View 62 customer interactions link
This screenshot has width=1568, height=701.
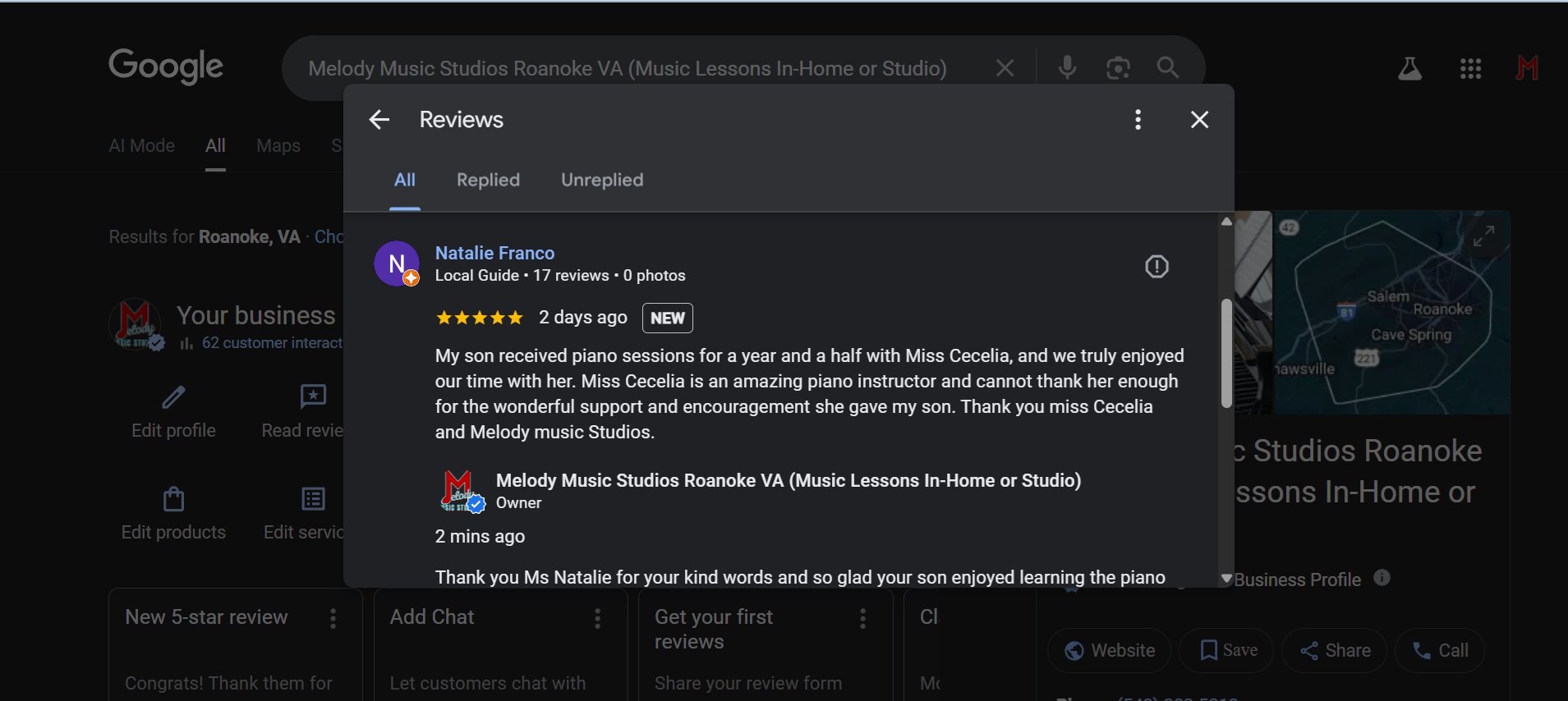(272, 343)
